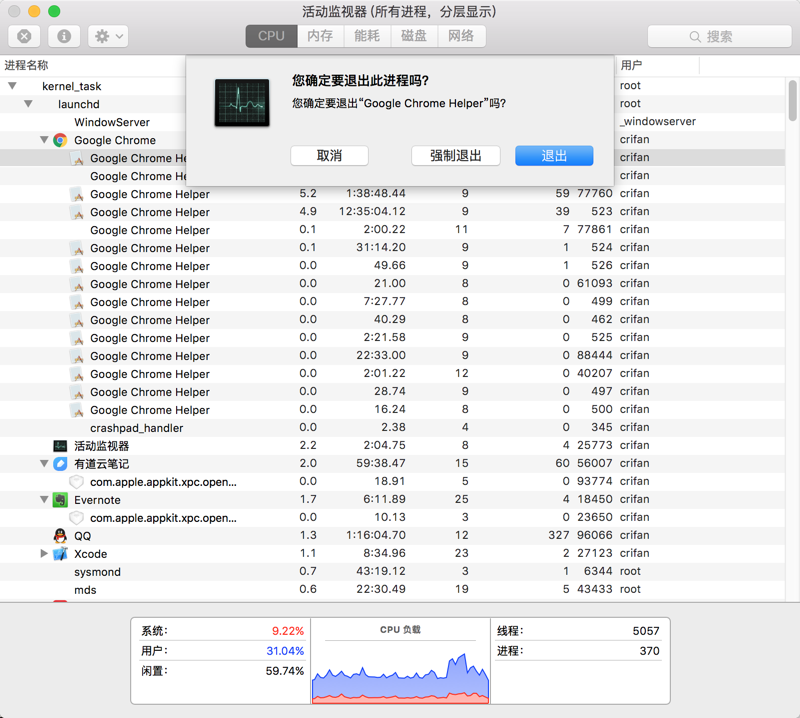800x718 pixels.
Task: Select the mds process row
Action: point(392,589)
